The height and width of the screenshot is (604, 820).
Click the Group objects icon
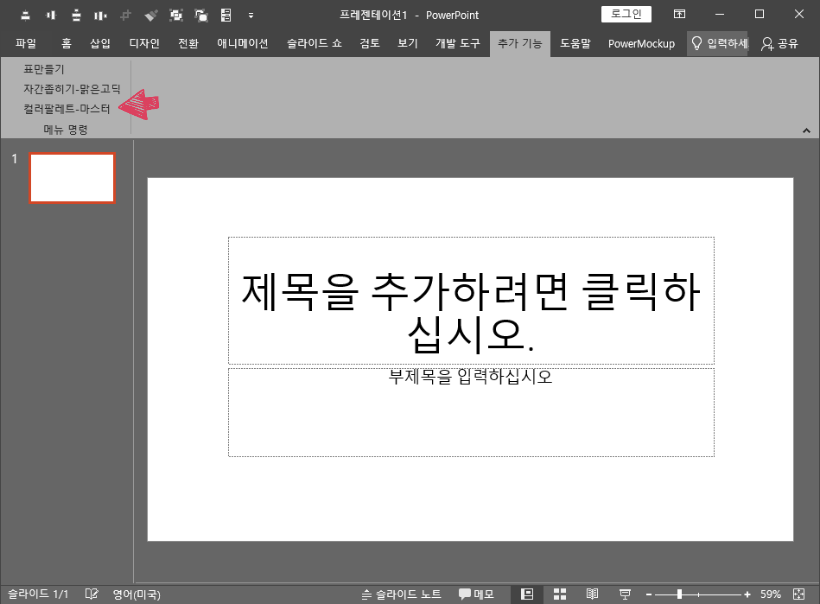176,15
